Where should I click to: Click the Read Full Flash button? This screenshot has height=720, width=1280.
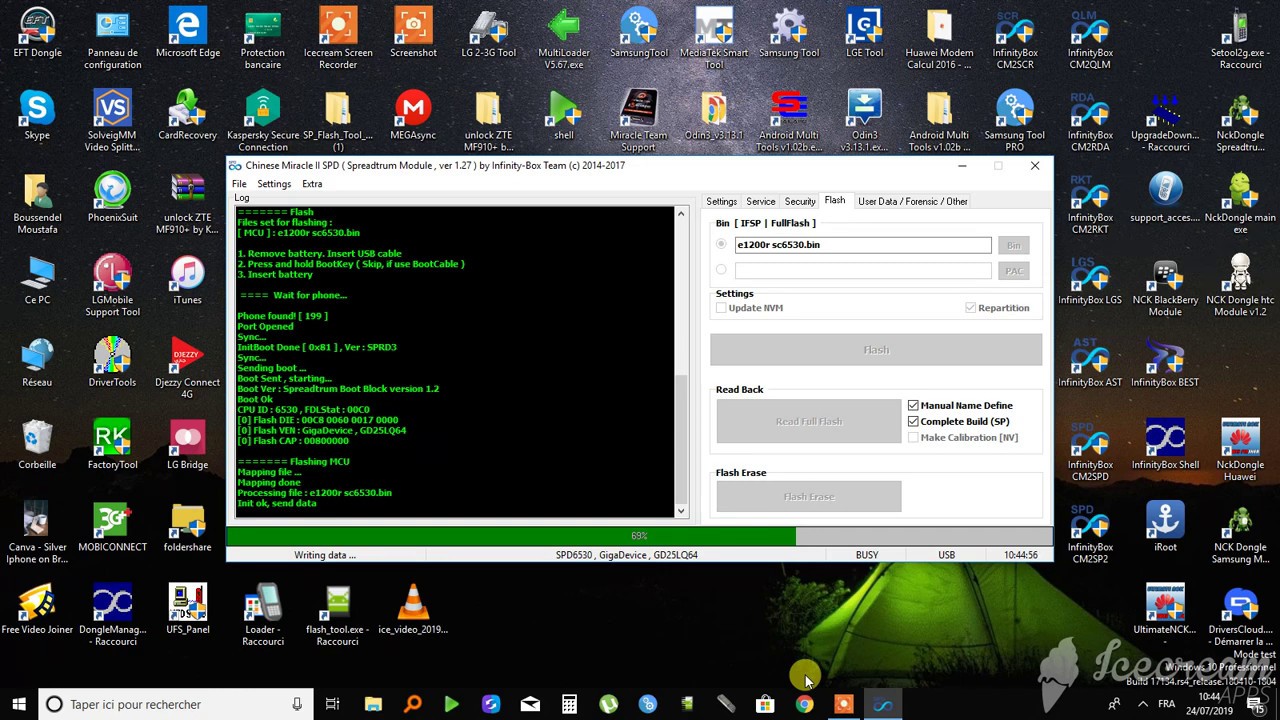click(808, 422)
